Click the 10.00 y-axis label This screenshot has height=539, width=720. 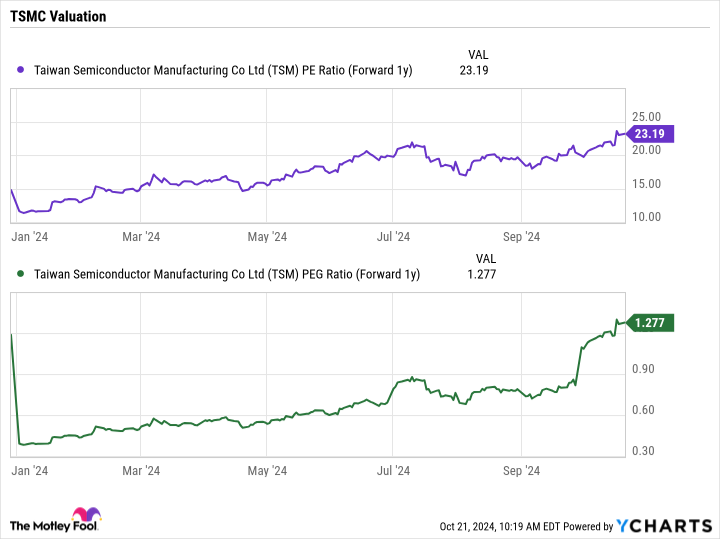[647, 217]
